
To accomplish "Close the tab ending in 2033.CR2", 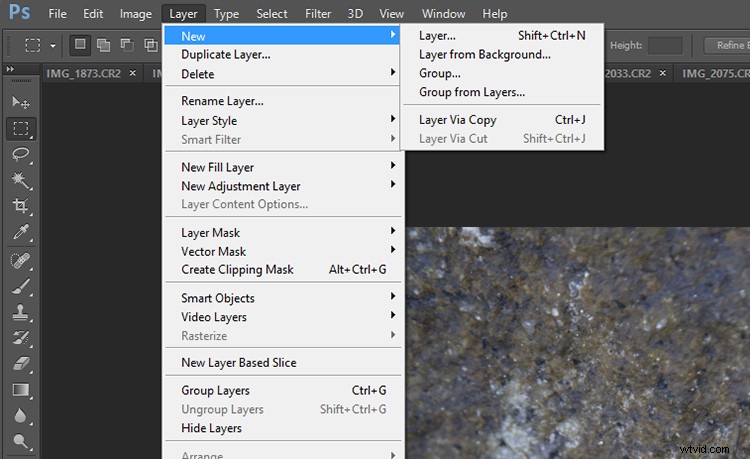I will pos(663,73).
